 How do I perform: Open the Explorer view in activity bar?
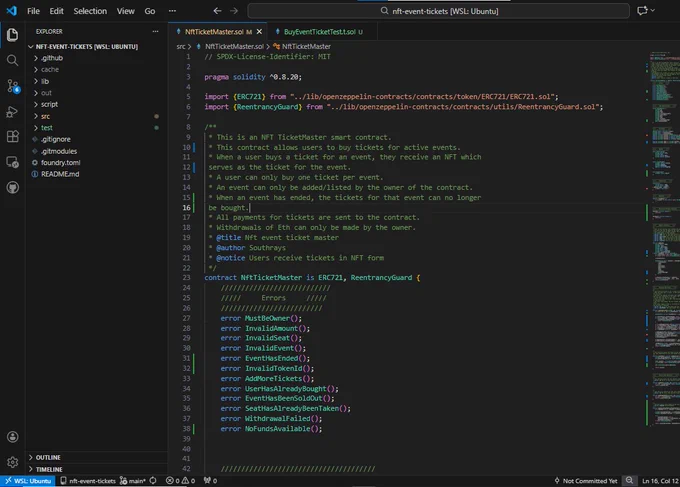13,35
